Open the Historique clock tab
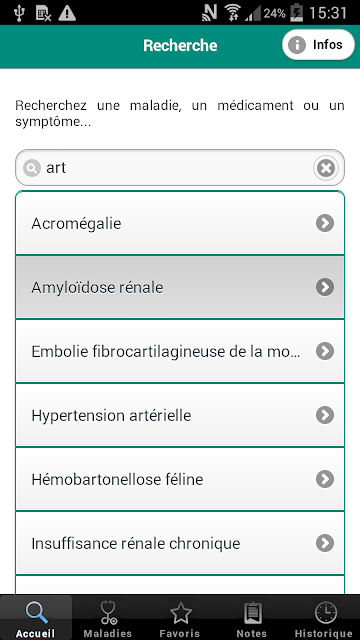The image size is (360, 640). (324, 618)
